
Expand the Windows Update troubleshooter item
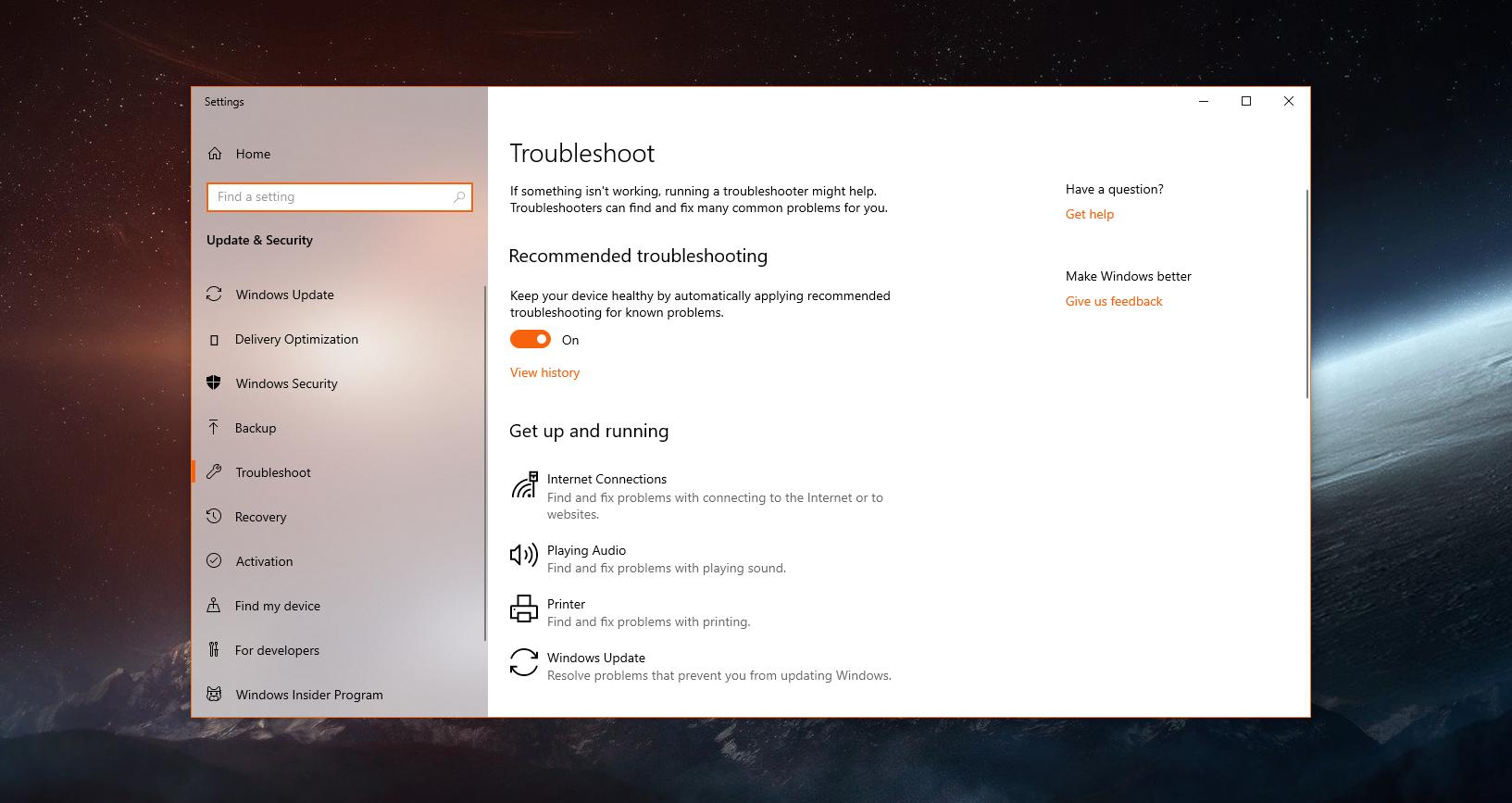tap(596, 659)
